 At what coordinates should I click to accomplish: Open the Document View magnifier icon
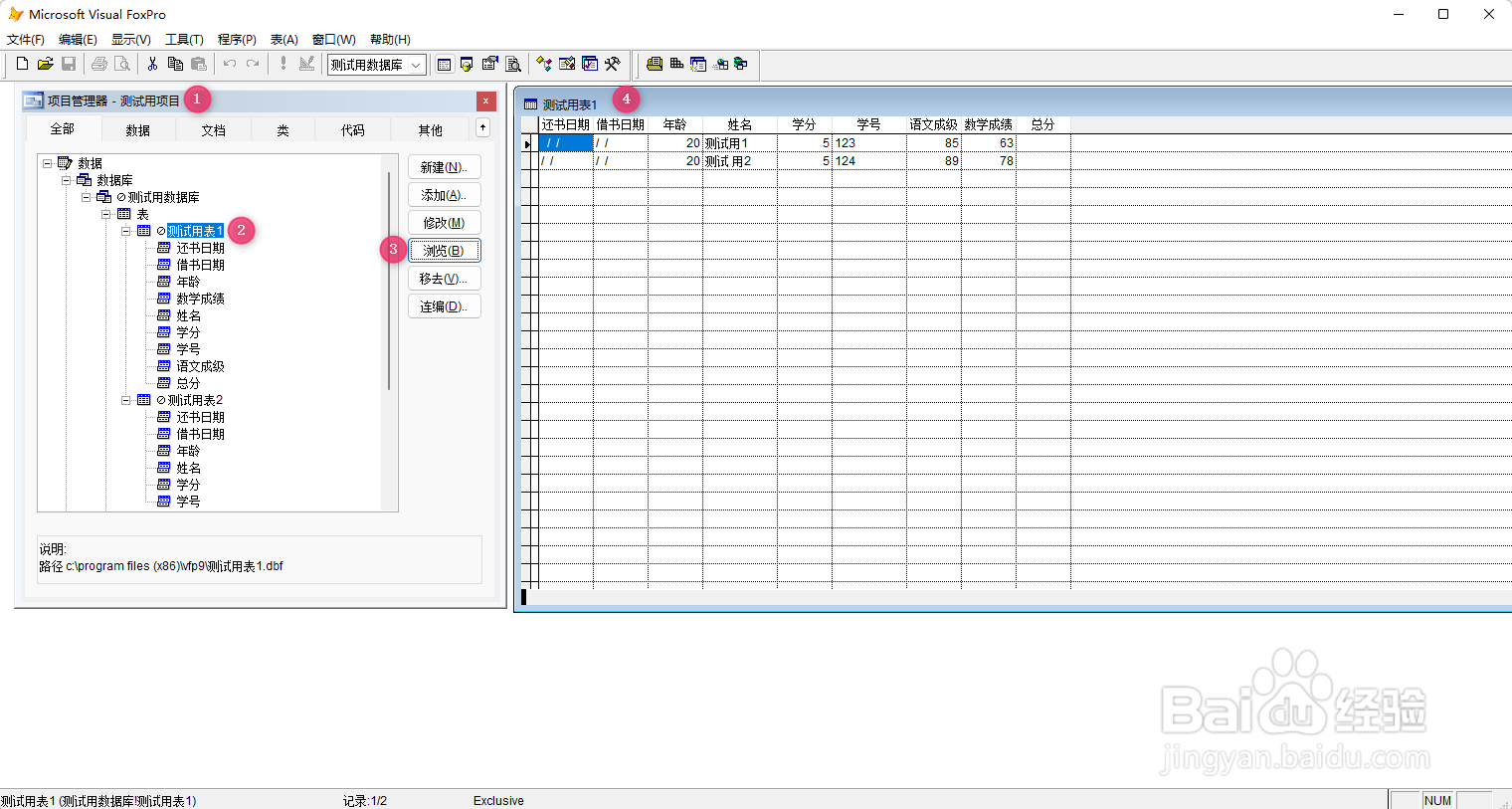513,64
